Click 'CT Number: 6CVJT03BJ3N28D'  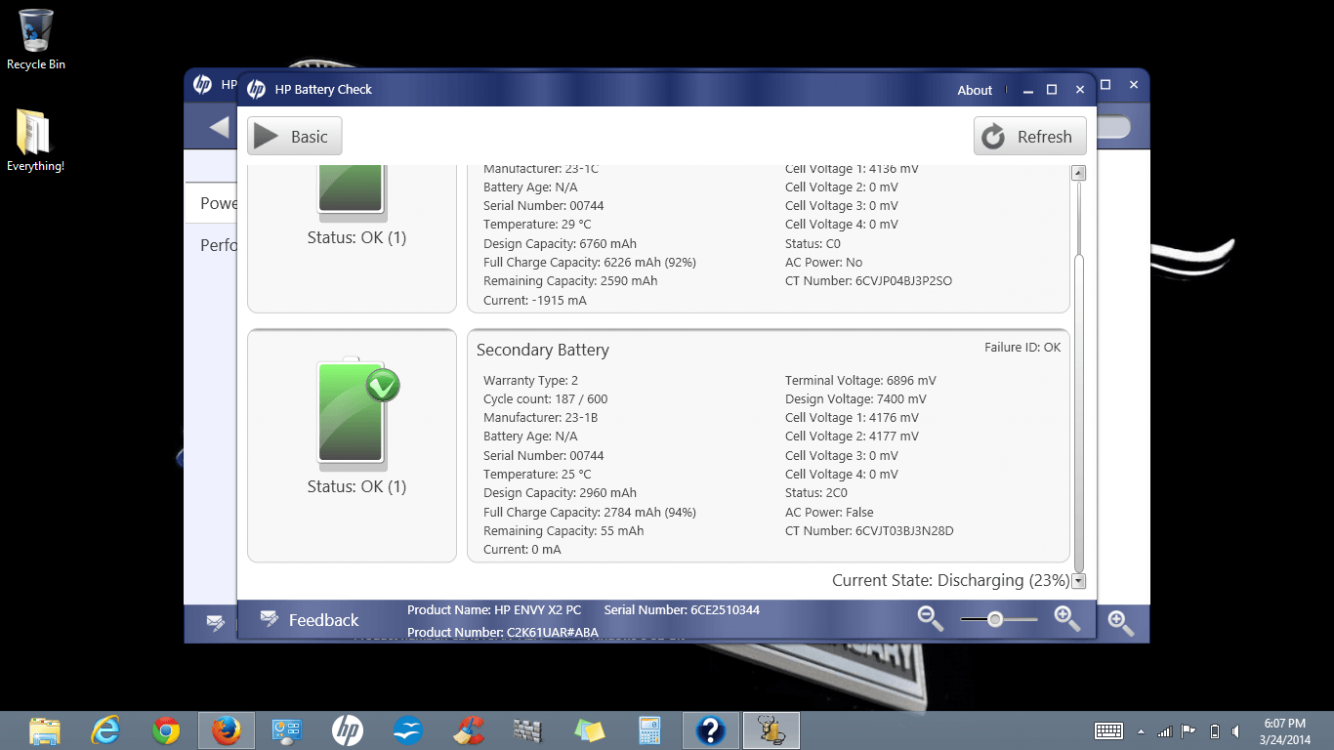pos(869,531)
